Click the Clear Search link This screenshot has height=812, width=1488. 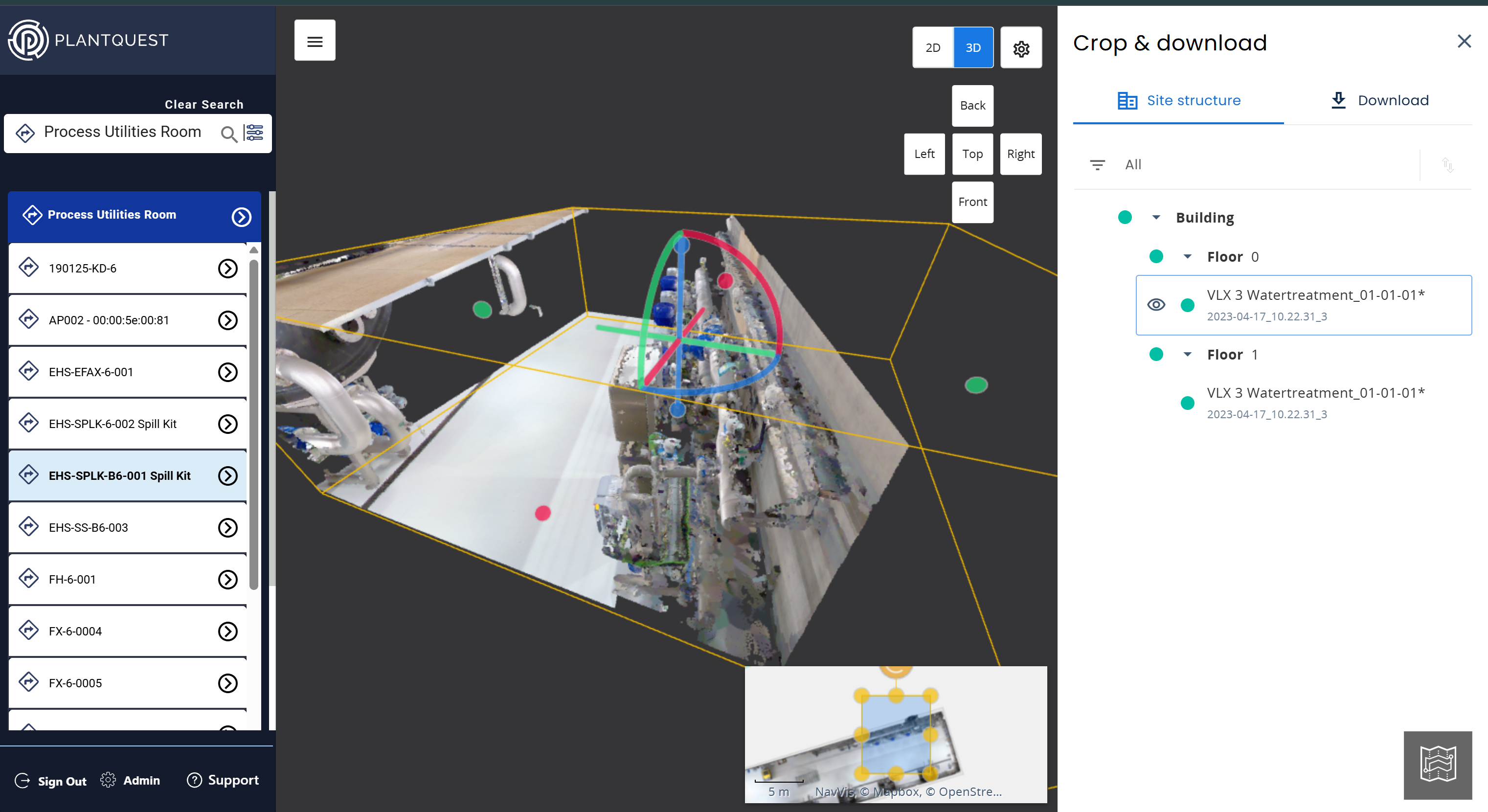204,105
